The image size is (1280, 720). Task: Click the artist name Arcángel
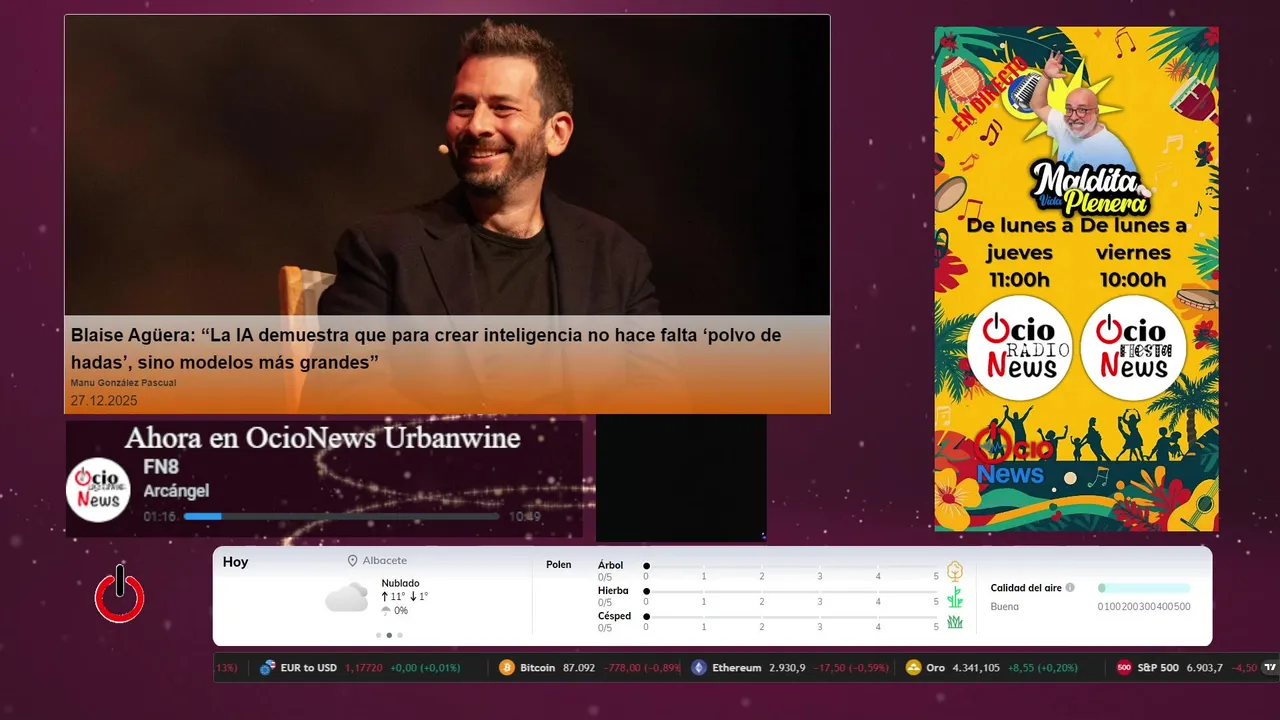(176, 491)
